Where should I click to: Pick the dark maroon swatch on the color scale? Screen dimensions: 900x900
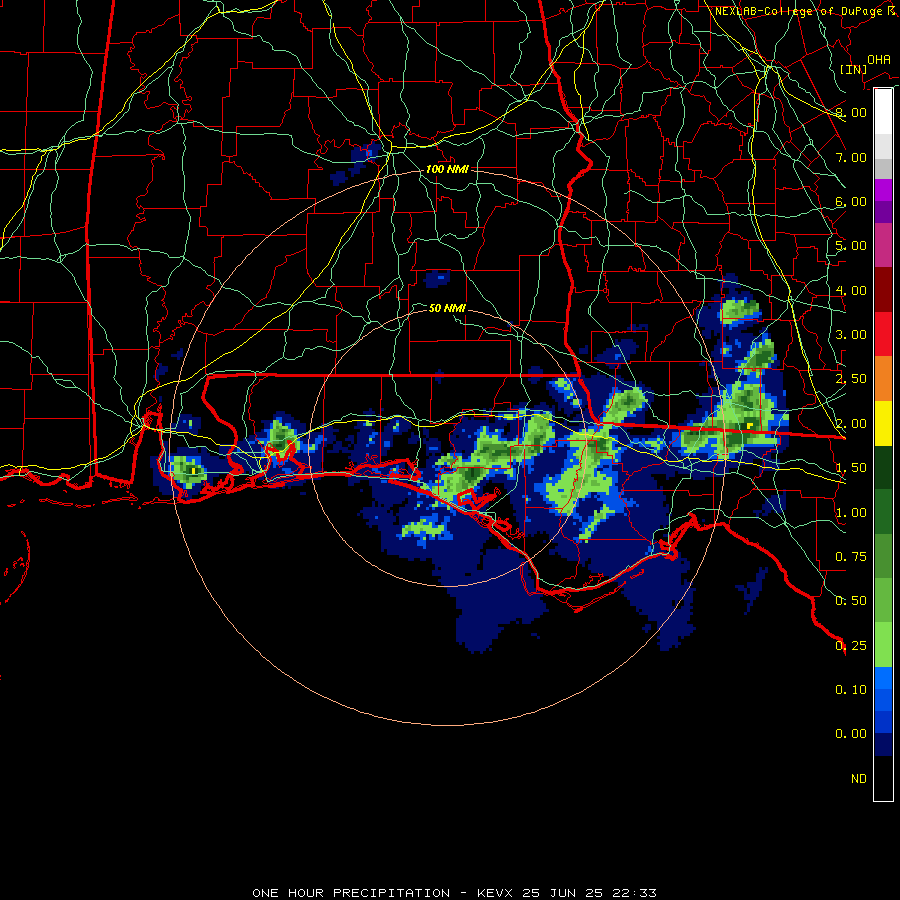coord(883,289)
